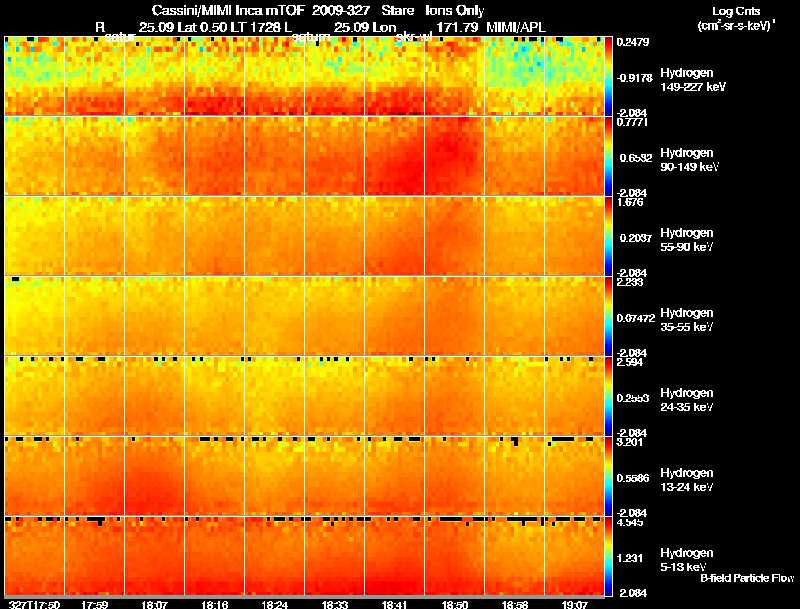Click the 'B-field Particle Flow' caption
This screenshot has height=609, width=800.
pos(747,578)
